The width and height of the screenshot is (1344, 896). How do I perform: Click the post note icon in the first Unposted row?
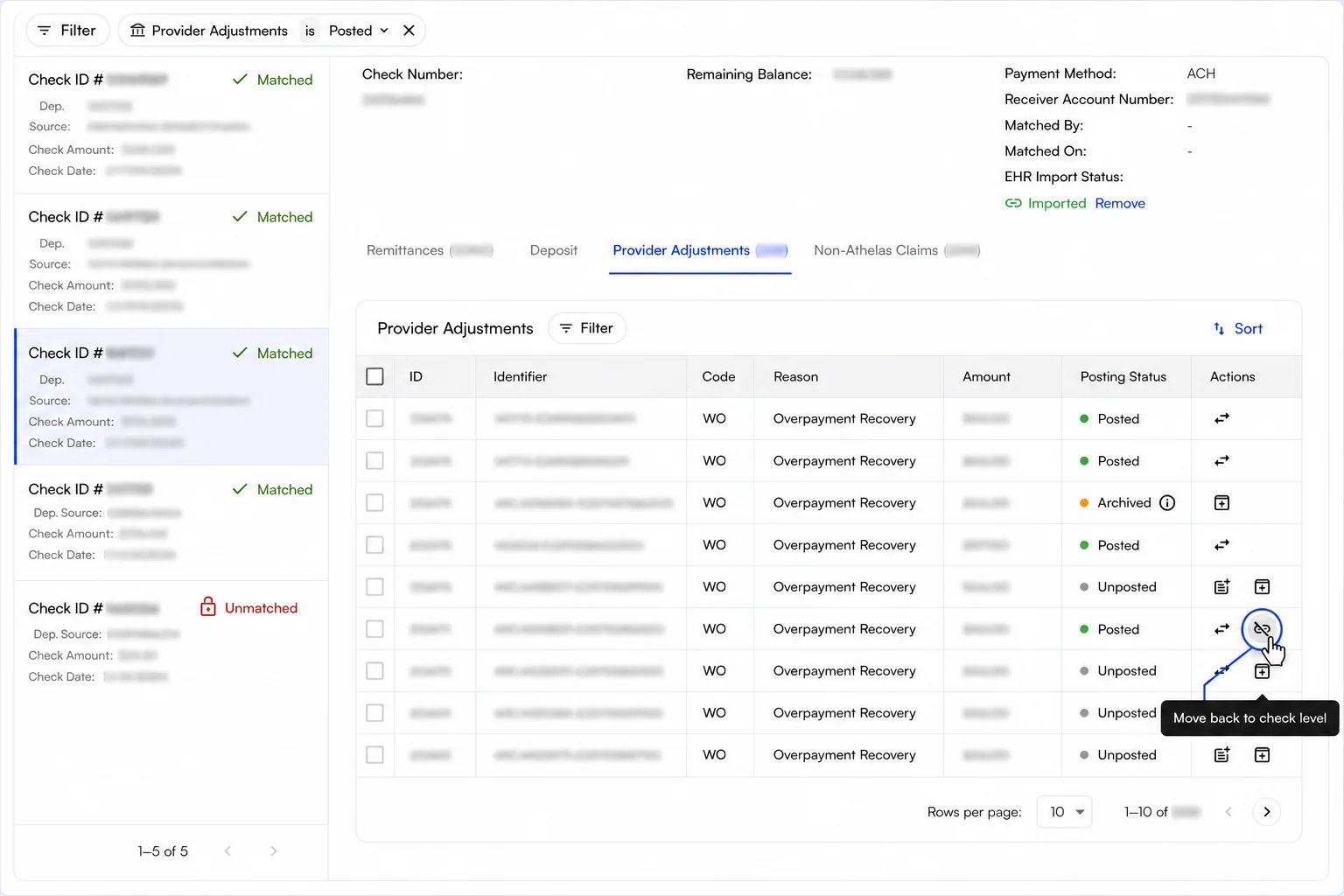point(1221,587)
